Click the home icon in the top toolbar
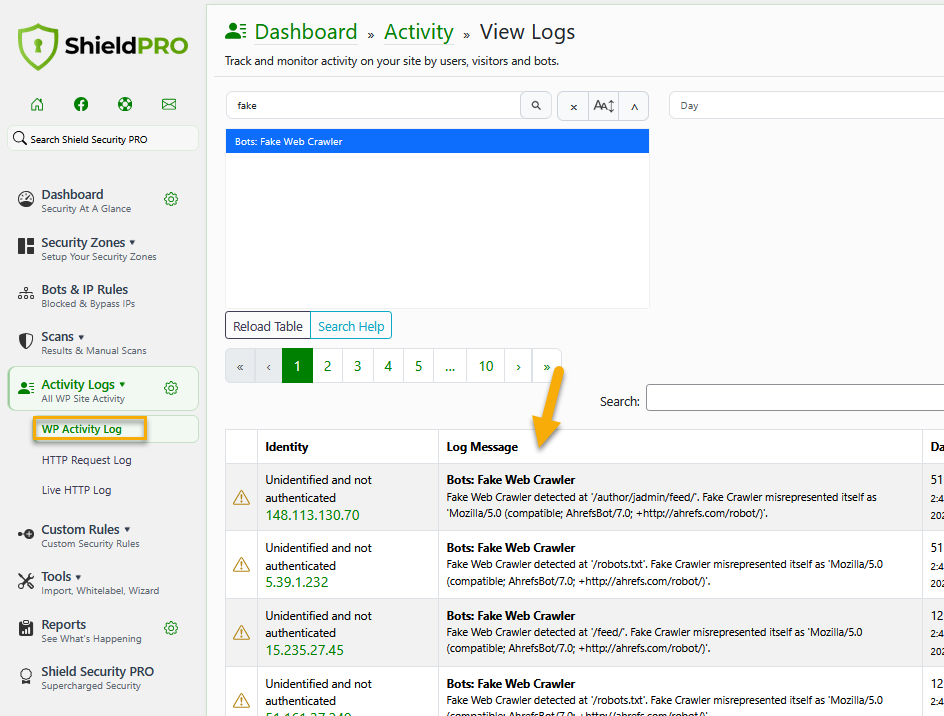Viewport: 944px width, 716px height. point(37,104)
